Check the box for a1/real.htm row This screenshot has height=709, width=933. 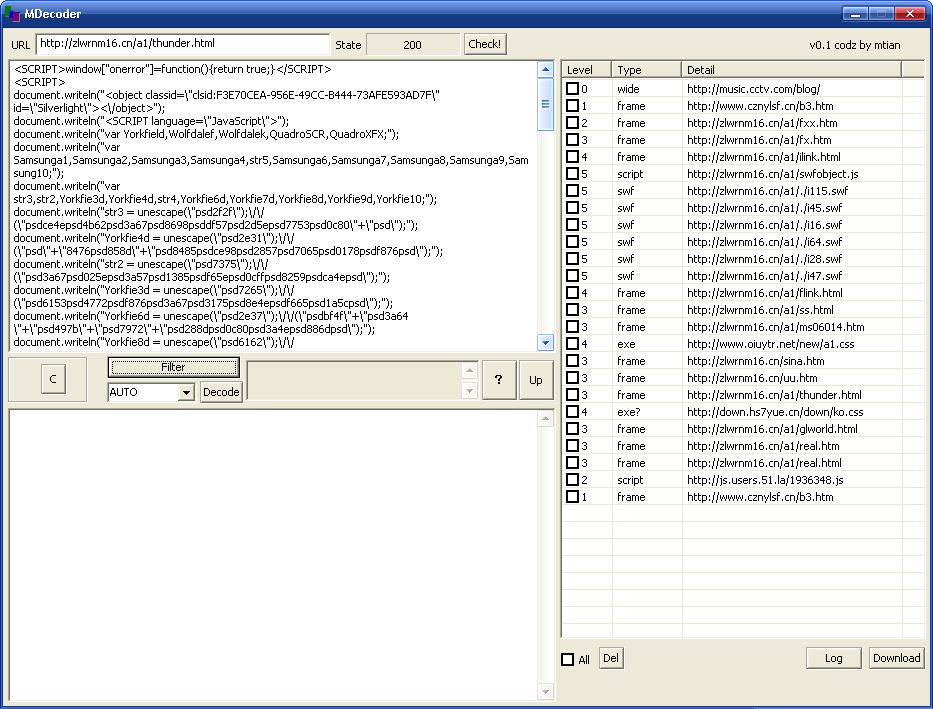pos(572,446)
